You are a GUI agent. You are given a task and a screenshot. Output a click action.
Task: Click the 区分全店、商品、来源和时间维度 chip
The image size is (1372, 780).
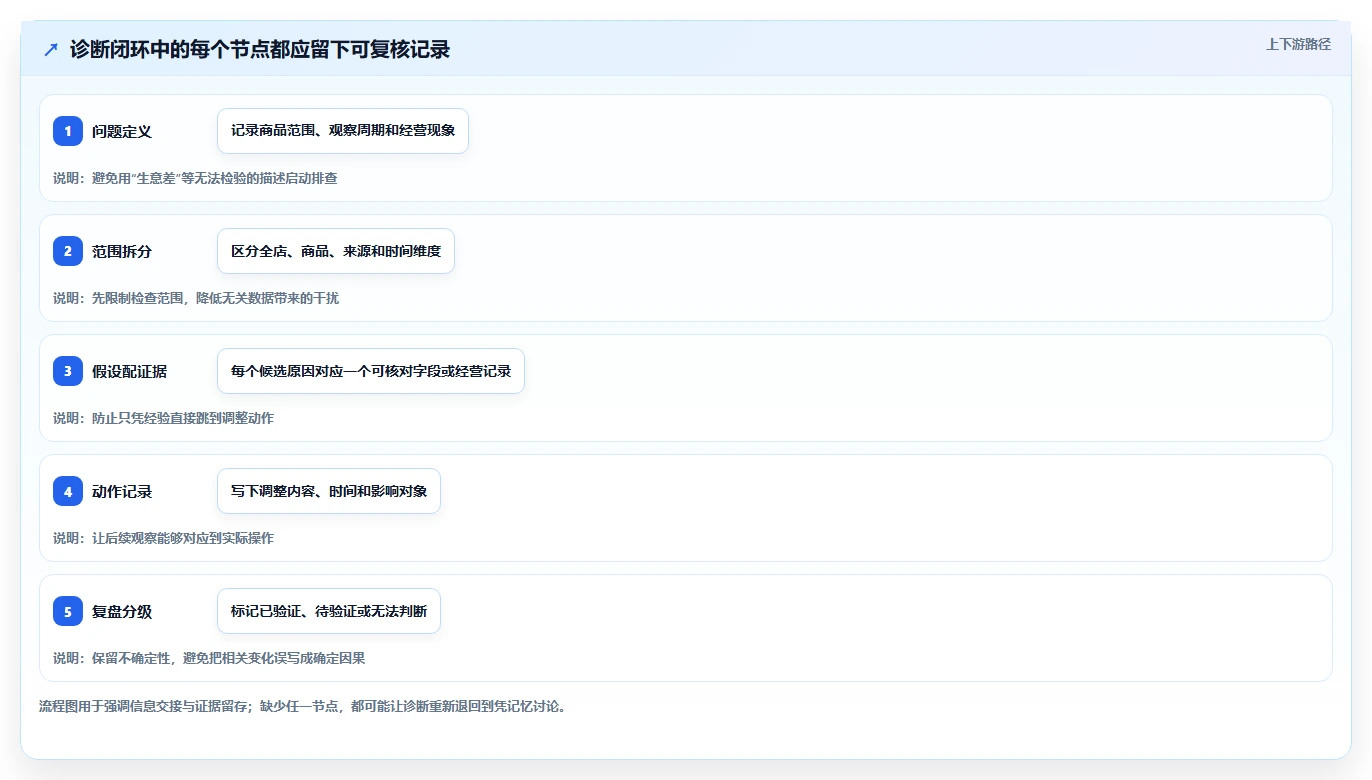[336, 251]
